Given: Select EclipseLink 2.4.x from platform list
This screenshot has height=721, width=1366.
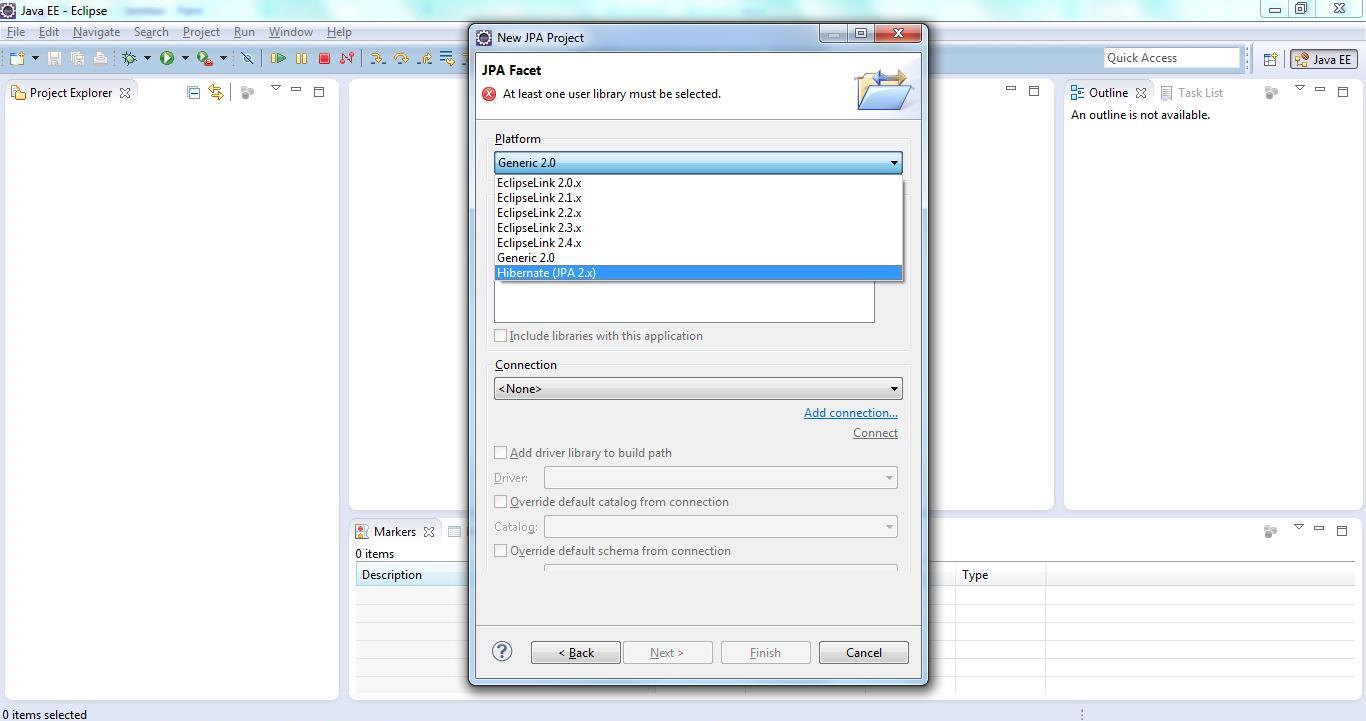Looking at the screenshot, I should click(698, 243).
